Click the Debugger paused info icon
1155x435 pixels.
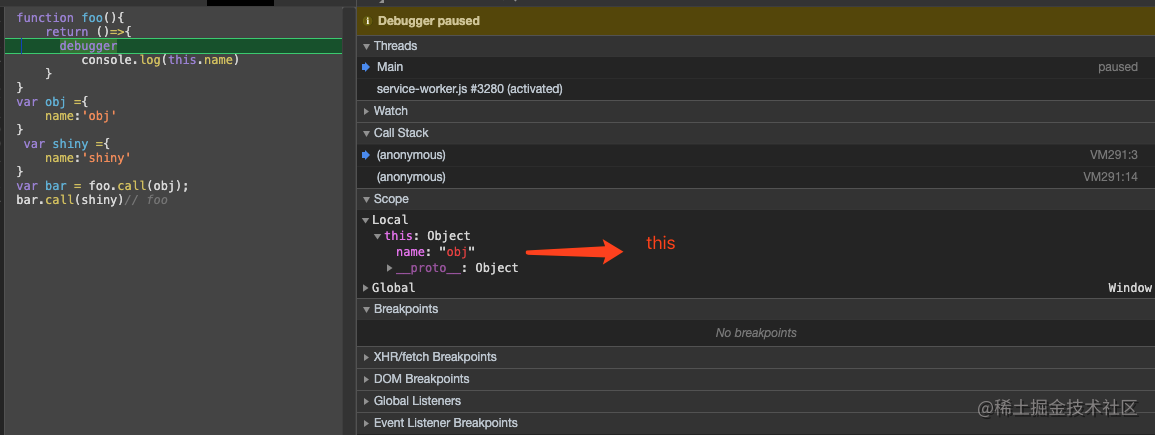367,21
